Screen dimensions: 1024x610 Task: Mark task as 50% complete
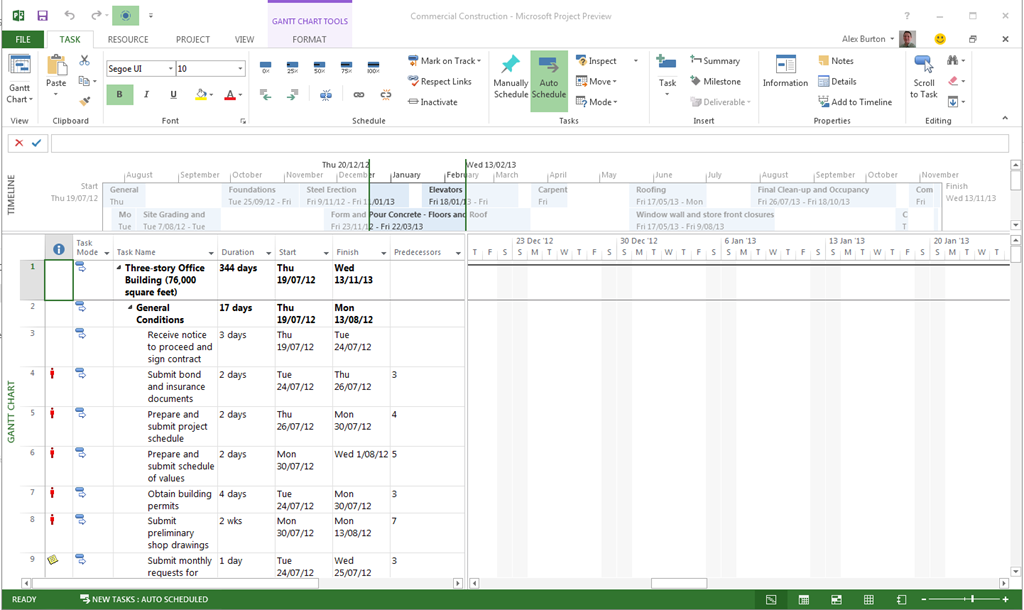pos(319,68)
